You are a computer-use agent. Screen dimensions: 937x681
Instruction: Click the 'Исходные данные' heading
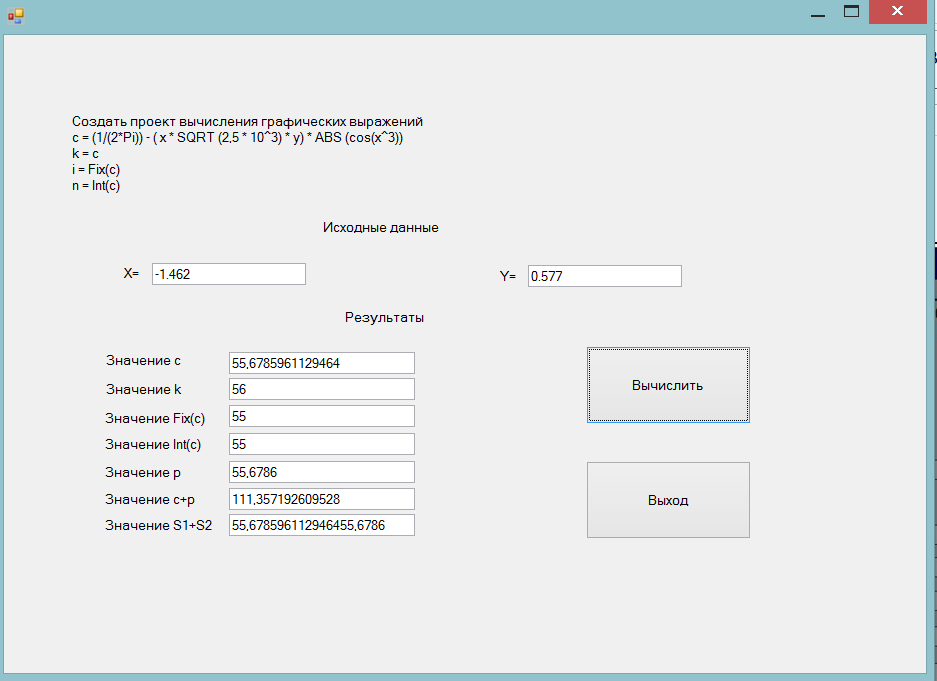(x=381, y=228)
